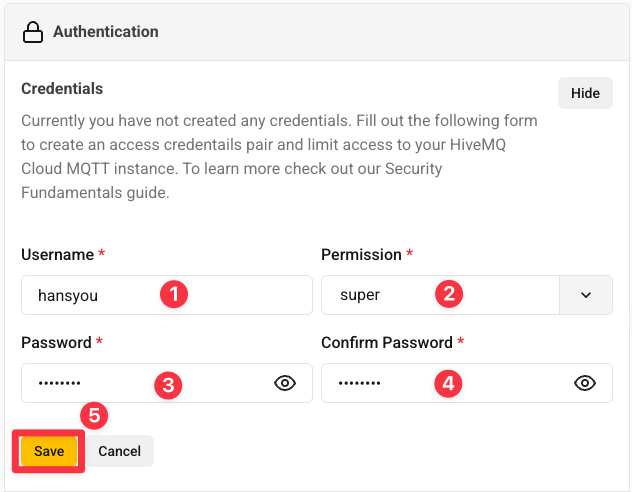Screen dimensions: 632x492
Task: Toggle visibility of the Confirm Password field
Action: pyautogui.click(x=585, y=383)
